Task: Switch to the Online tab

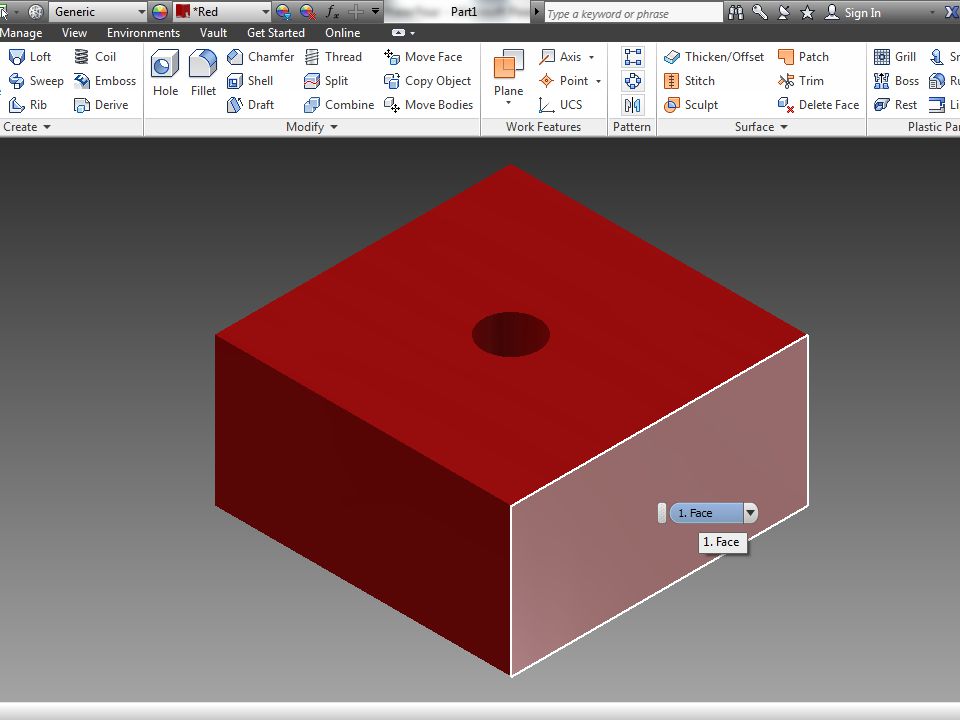Action: tap(342, 33)
